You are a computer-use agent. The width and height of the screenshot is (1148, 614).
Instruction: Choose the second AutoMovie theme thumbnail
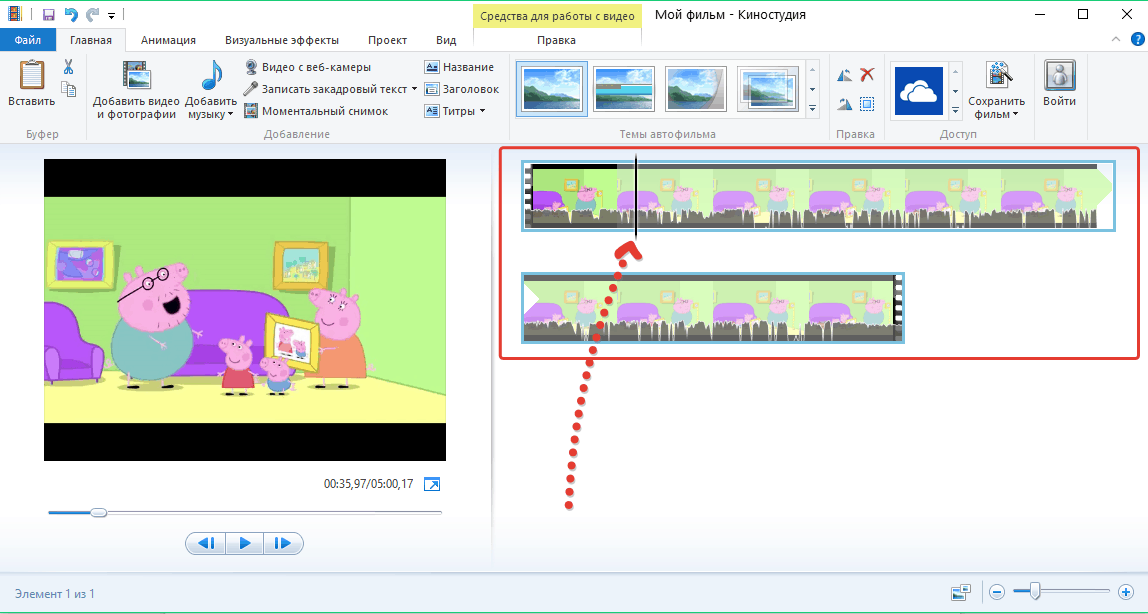point(624,89)
